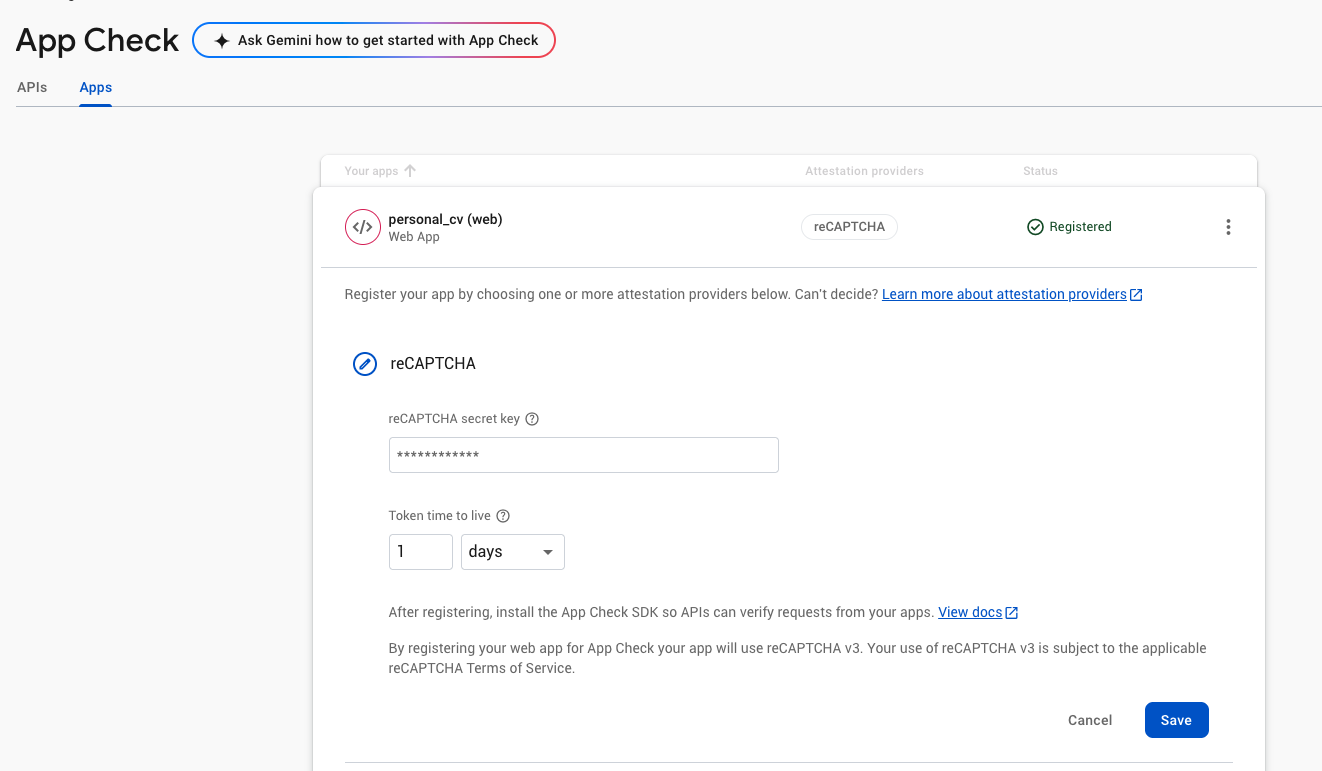1322x771 pixels.
Task: Click the Attestation providers column header
Action: 864,171
